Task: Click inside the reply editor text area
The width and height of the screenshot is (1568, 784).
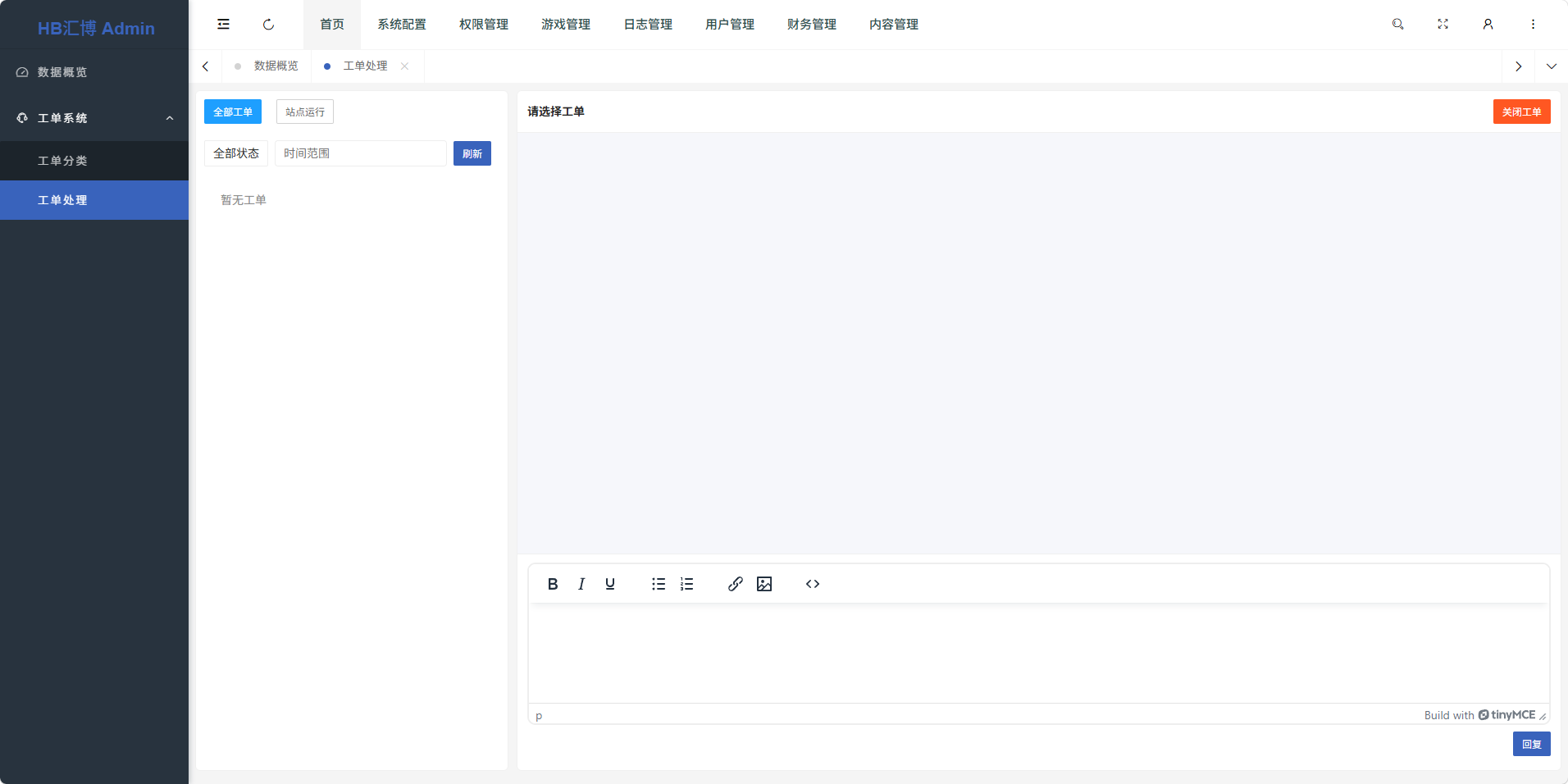Action: coord(1039,654)
